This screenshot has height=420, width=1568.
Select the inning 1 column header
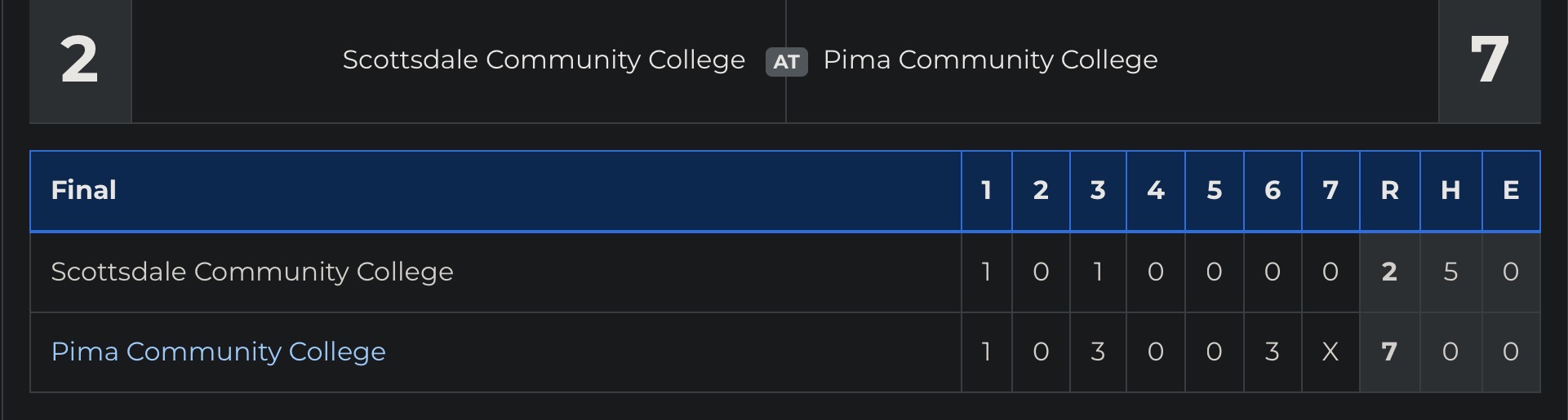tap(986, 190)
